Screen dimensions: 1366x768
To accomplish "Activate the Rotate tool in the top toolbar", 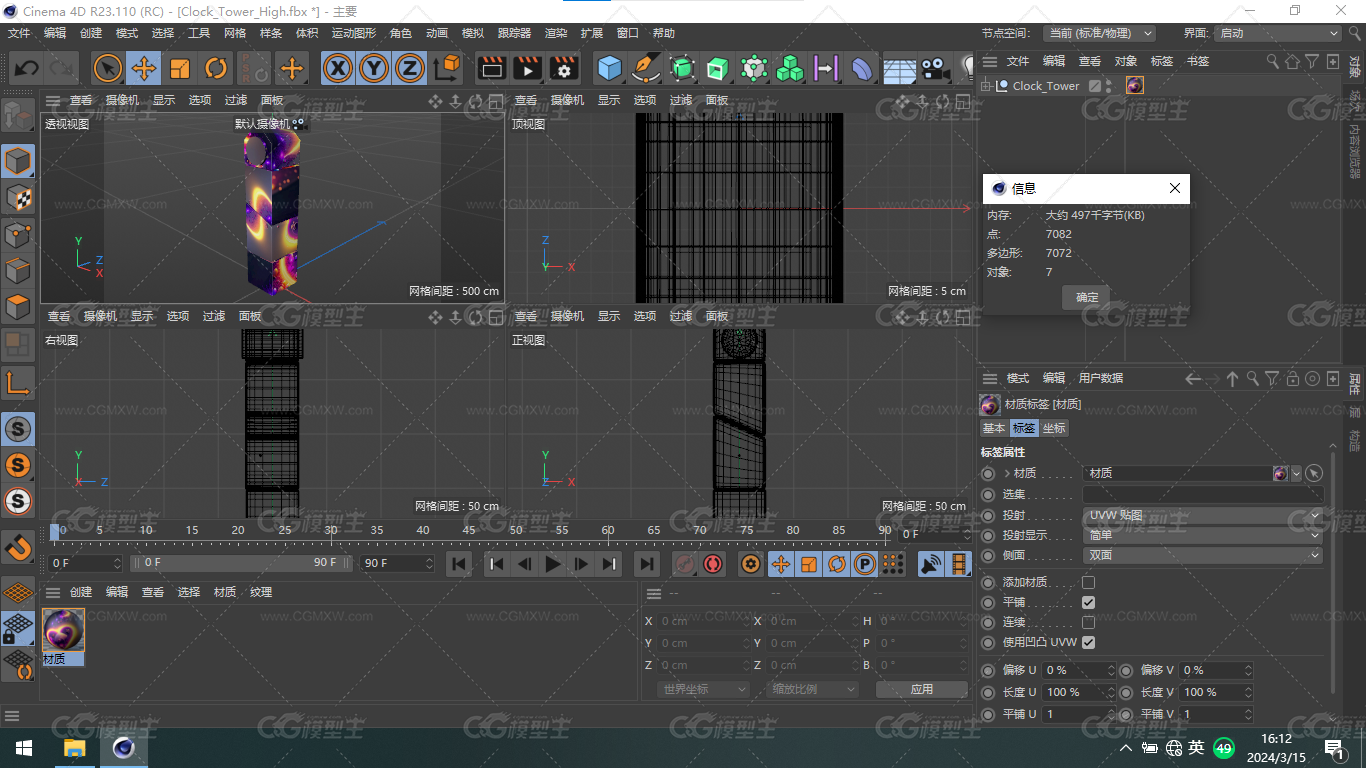I will click(216, 69).
